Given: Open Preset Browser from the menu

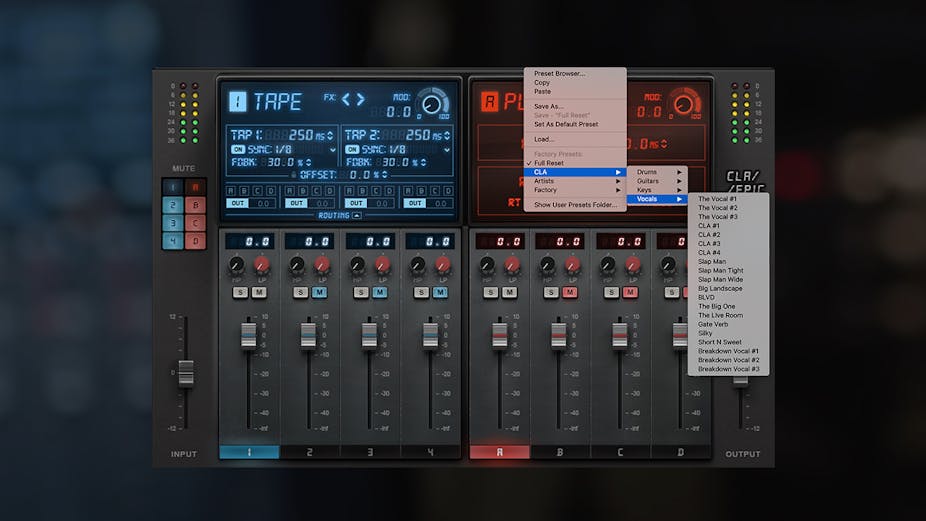Looking at the screenshot, I should click(559, 73).
